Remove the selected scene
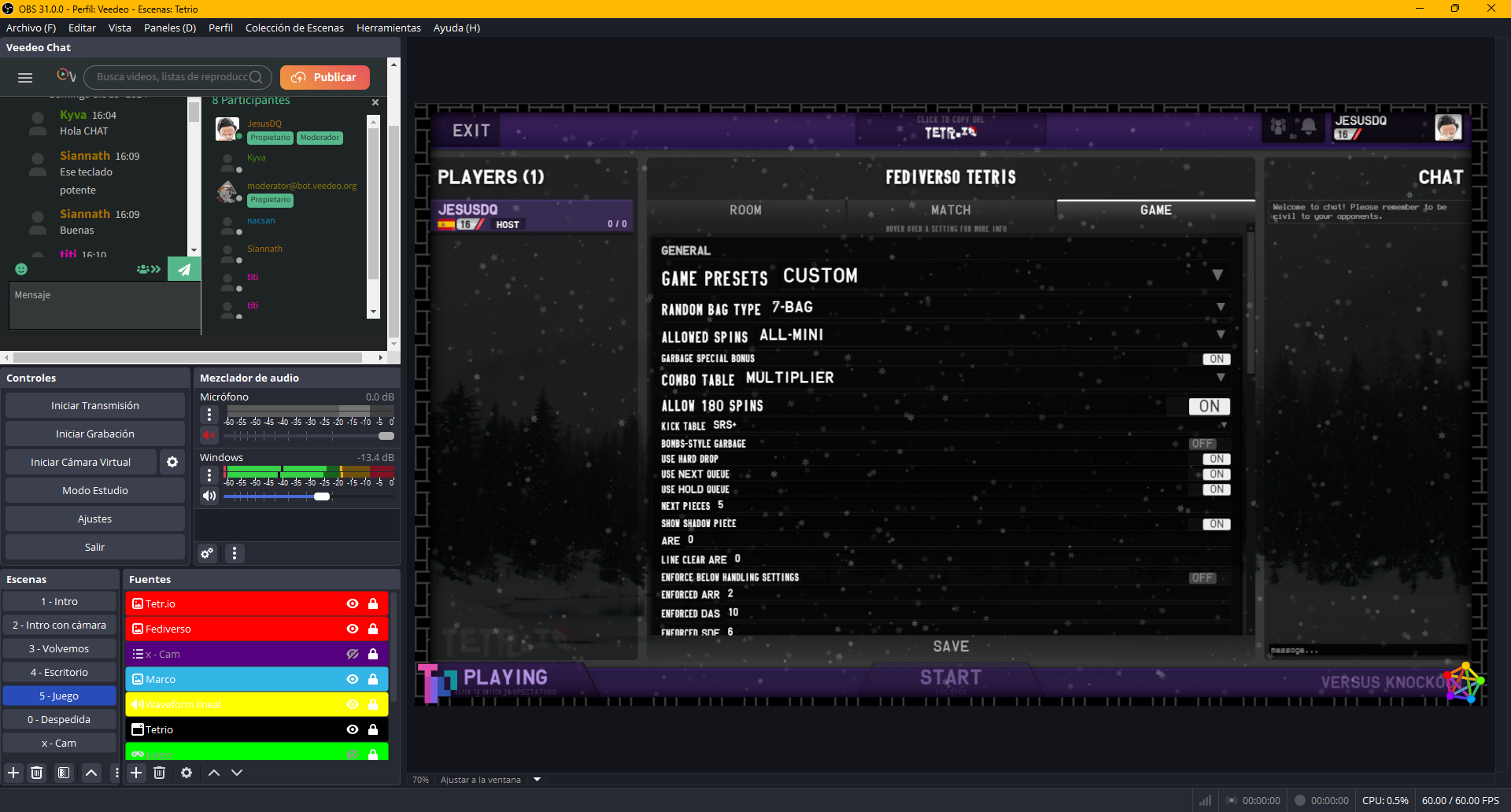This screenshot has width=1511, height=812. [37, 773]
